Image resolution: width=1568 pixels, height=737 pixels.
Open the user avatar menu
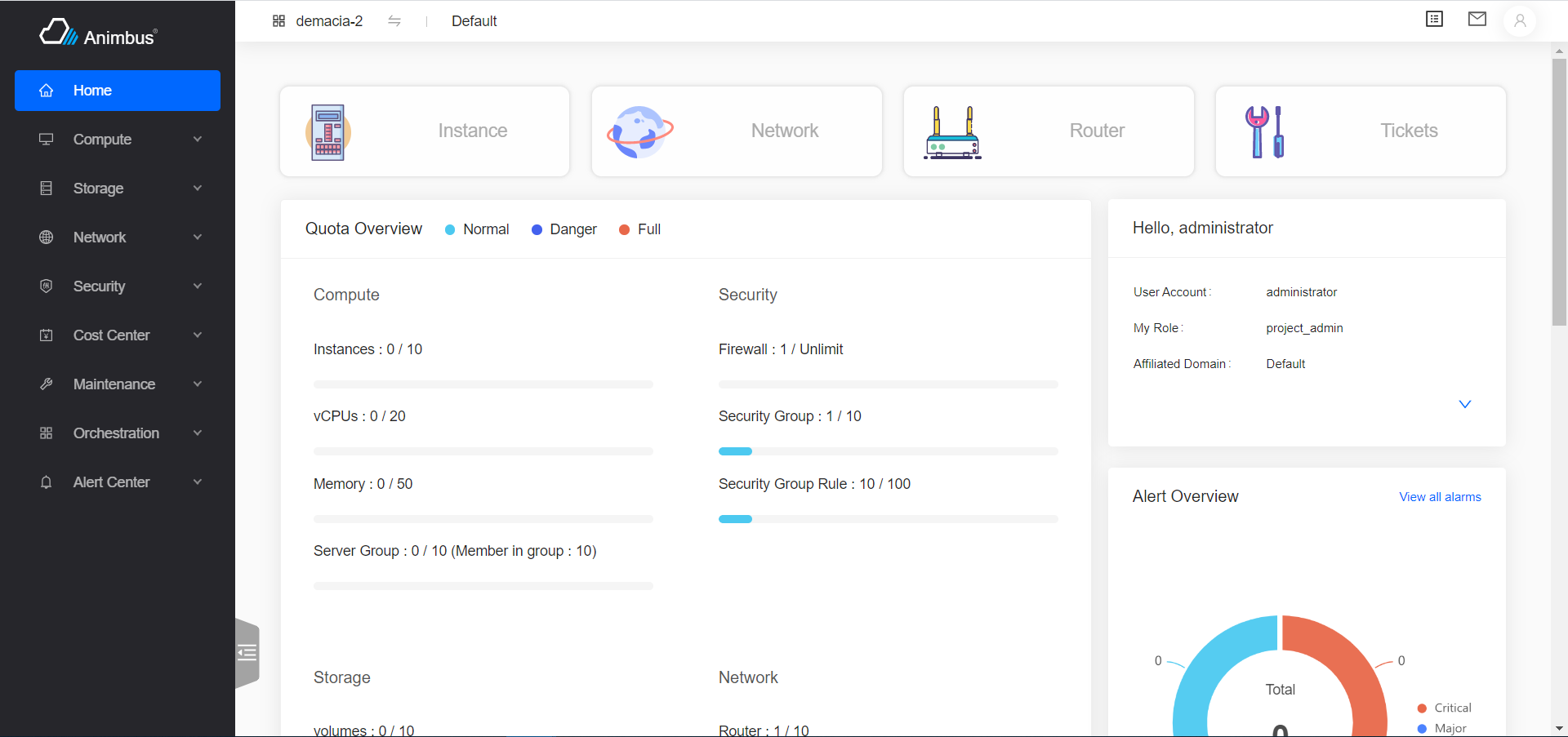(1520, 21)
